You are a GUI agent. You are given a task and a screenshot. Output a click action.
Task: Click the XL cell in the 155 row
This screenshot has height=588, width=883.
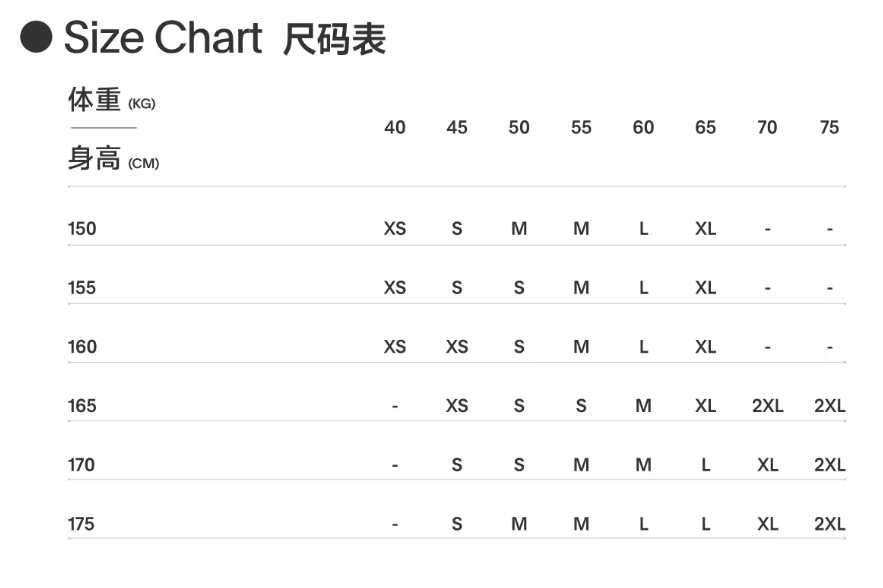pos(705,288)
